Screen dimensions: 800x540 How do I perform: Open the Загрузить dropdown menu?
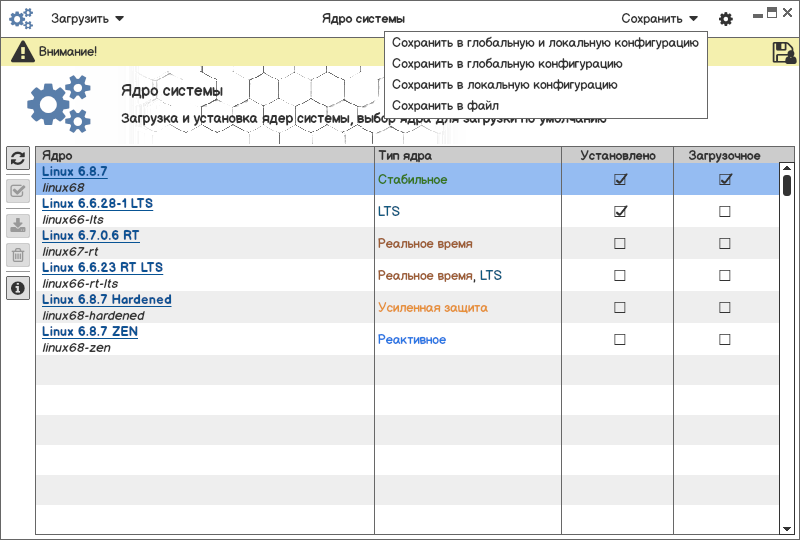88,18
